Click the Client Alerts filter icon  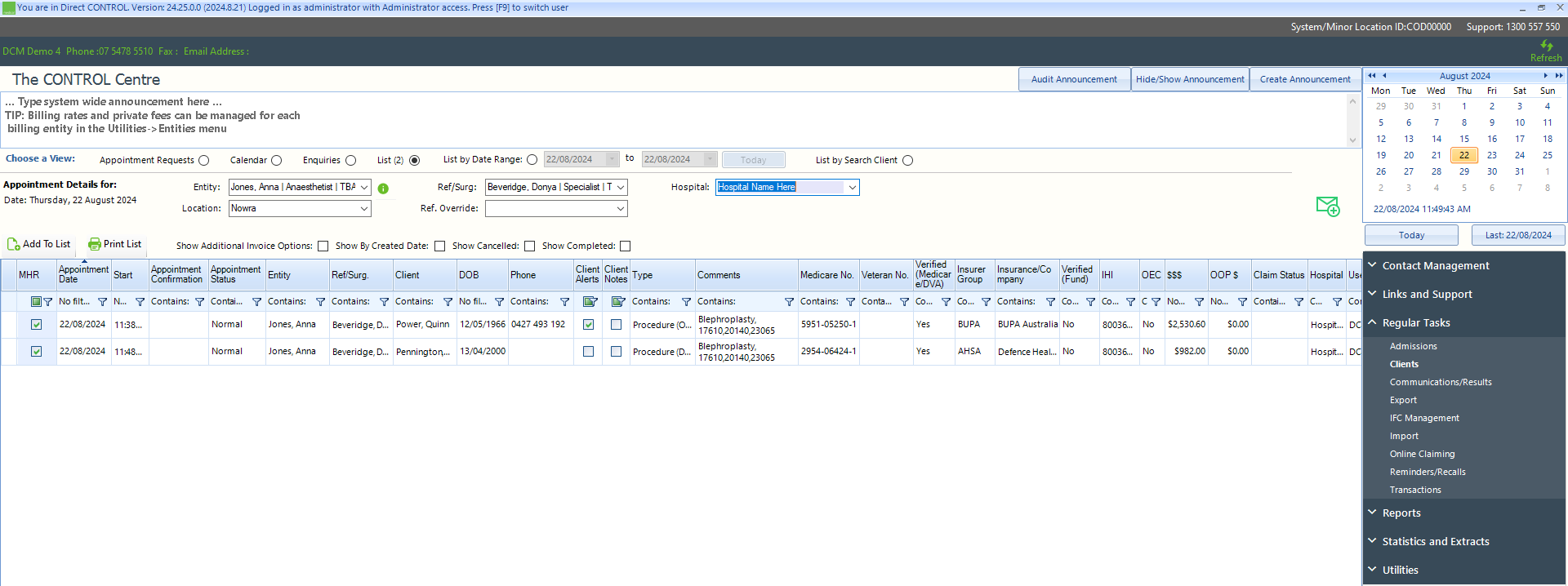click(x=590, y=302)
